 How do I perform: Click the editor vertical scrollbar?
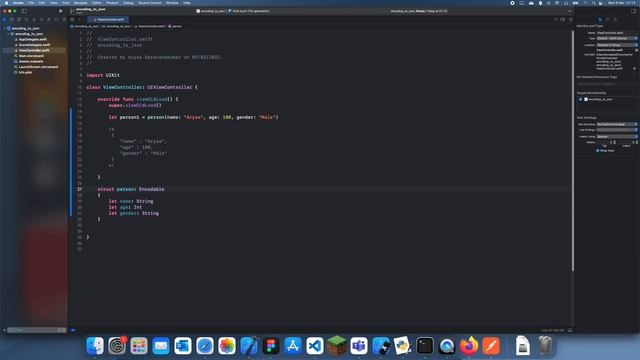(573, 151)
